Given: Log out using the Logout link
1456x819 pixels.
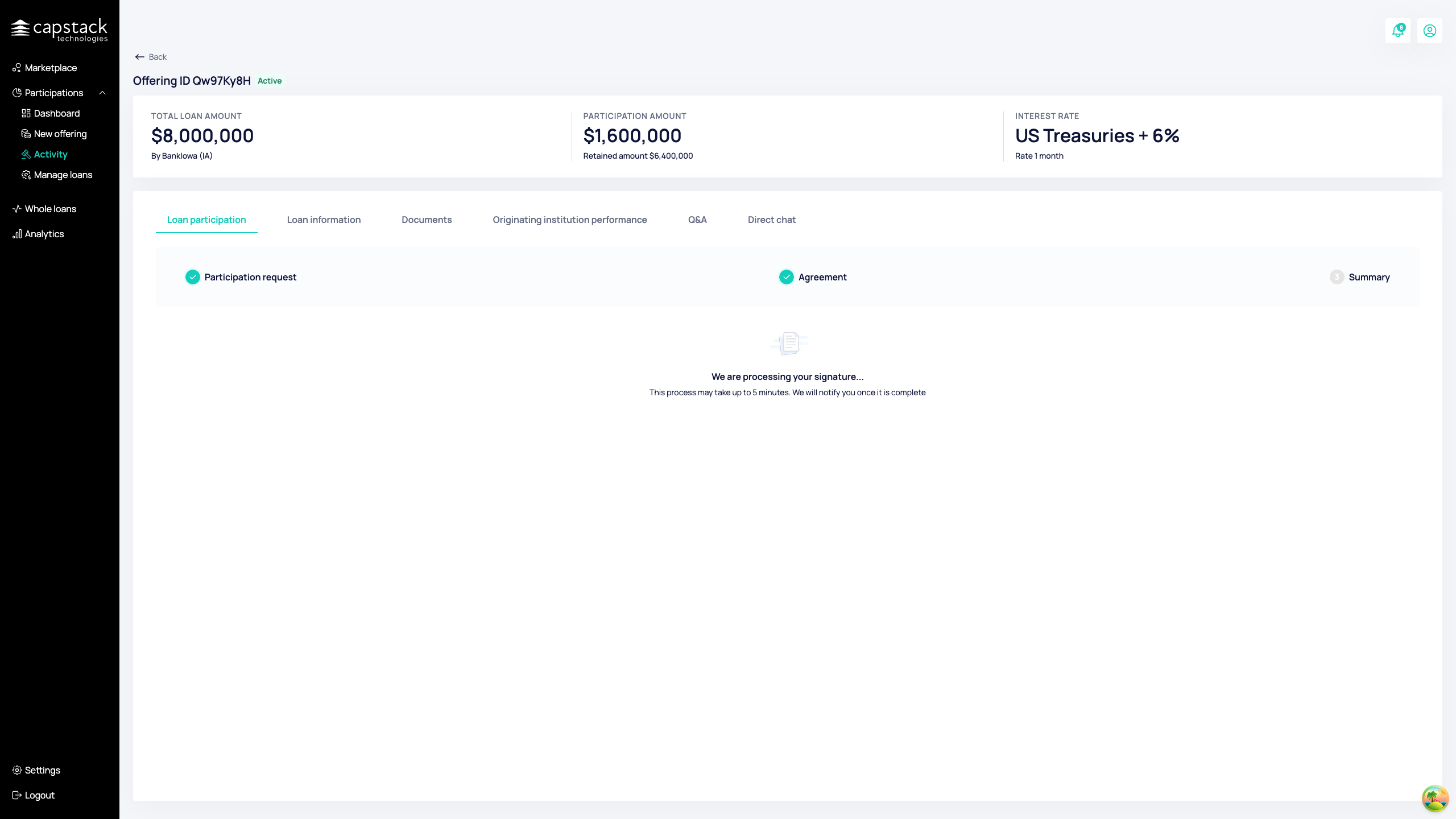Looking at the screenshot, I should [x=34, y=795].
